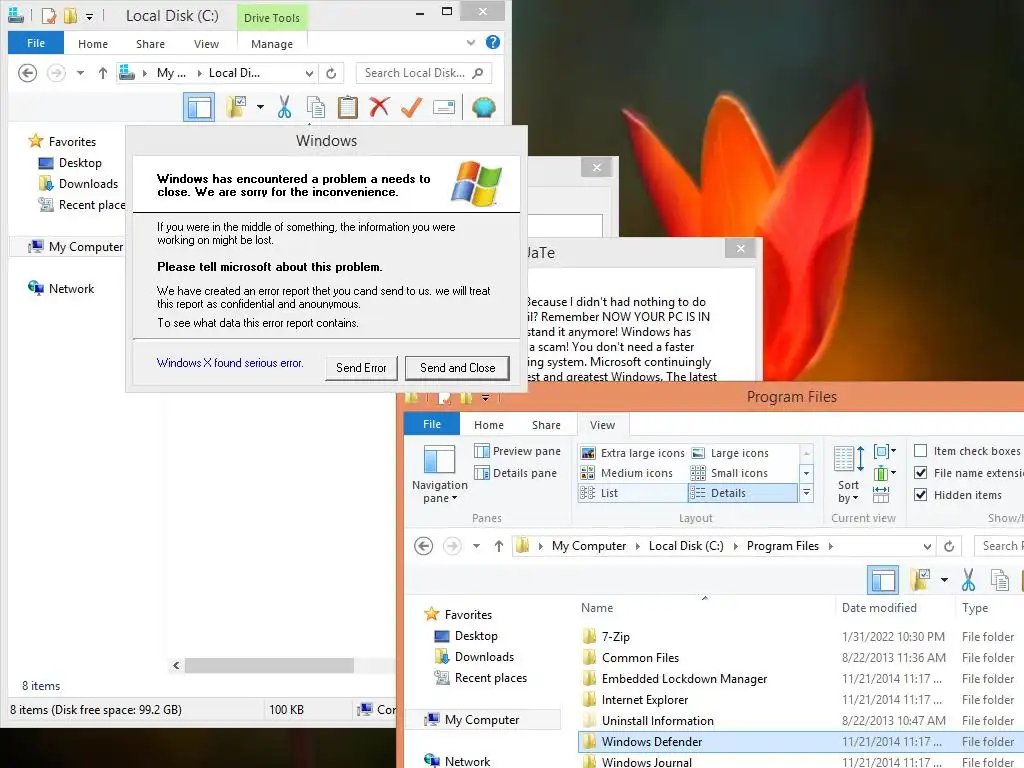Select My Computer in Program Files navigation tree

482,720
